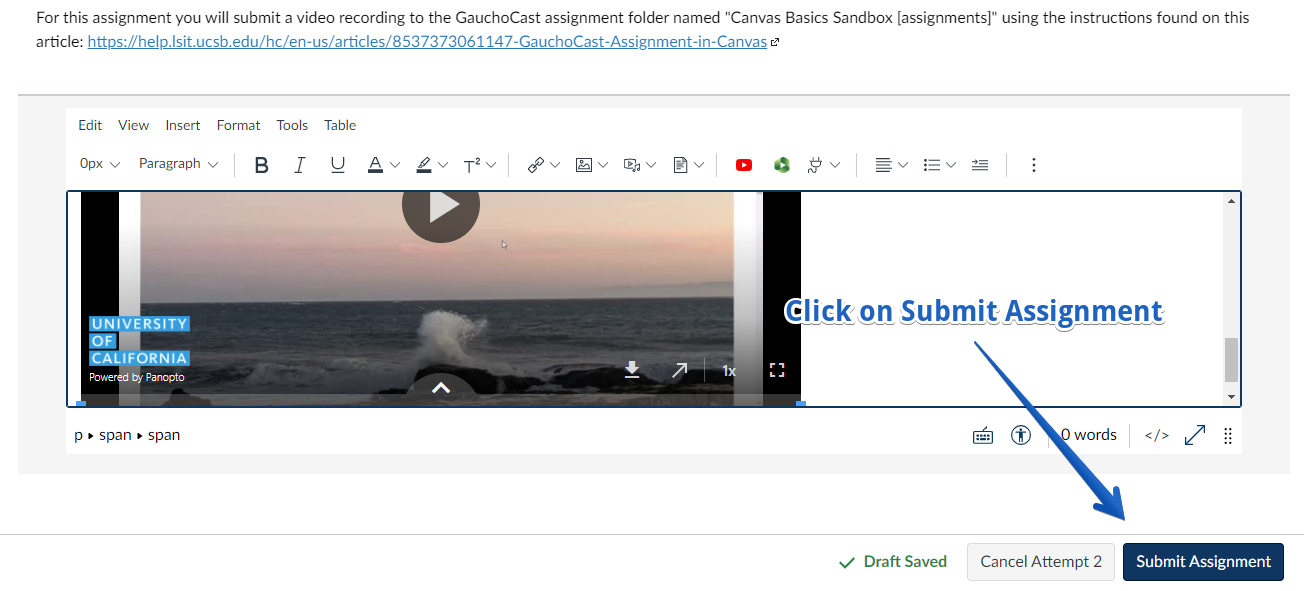Expand link options arrow
The height and width of the screenshot is (591, 1311).
tap(555, 165)
